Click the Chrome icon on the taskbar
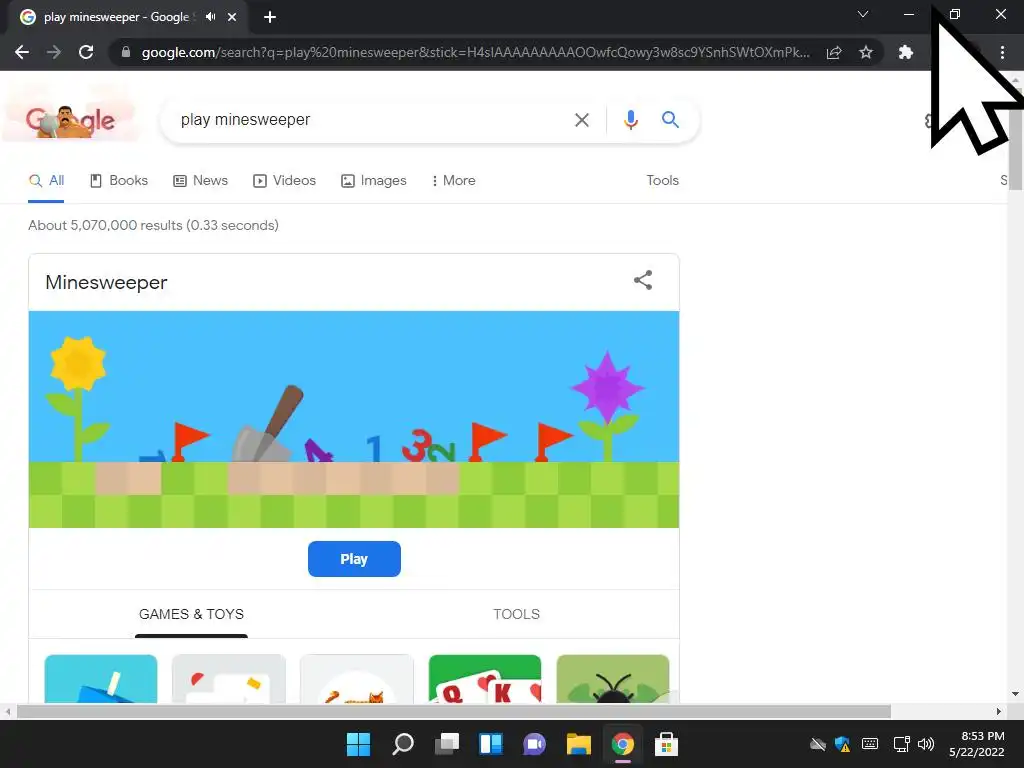 pyautogui.click(x=623, y=744)
